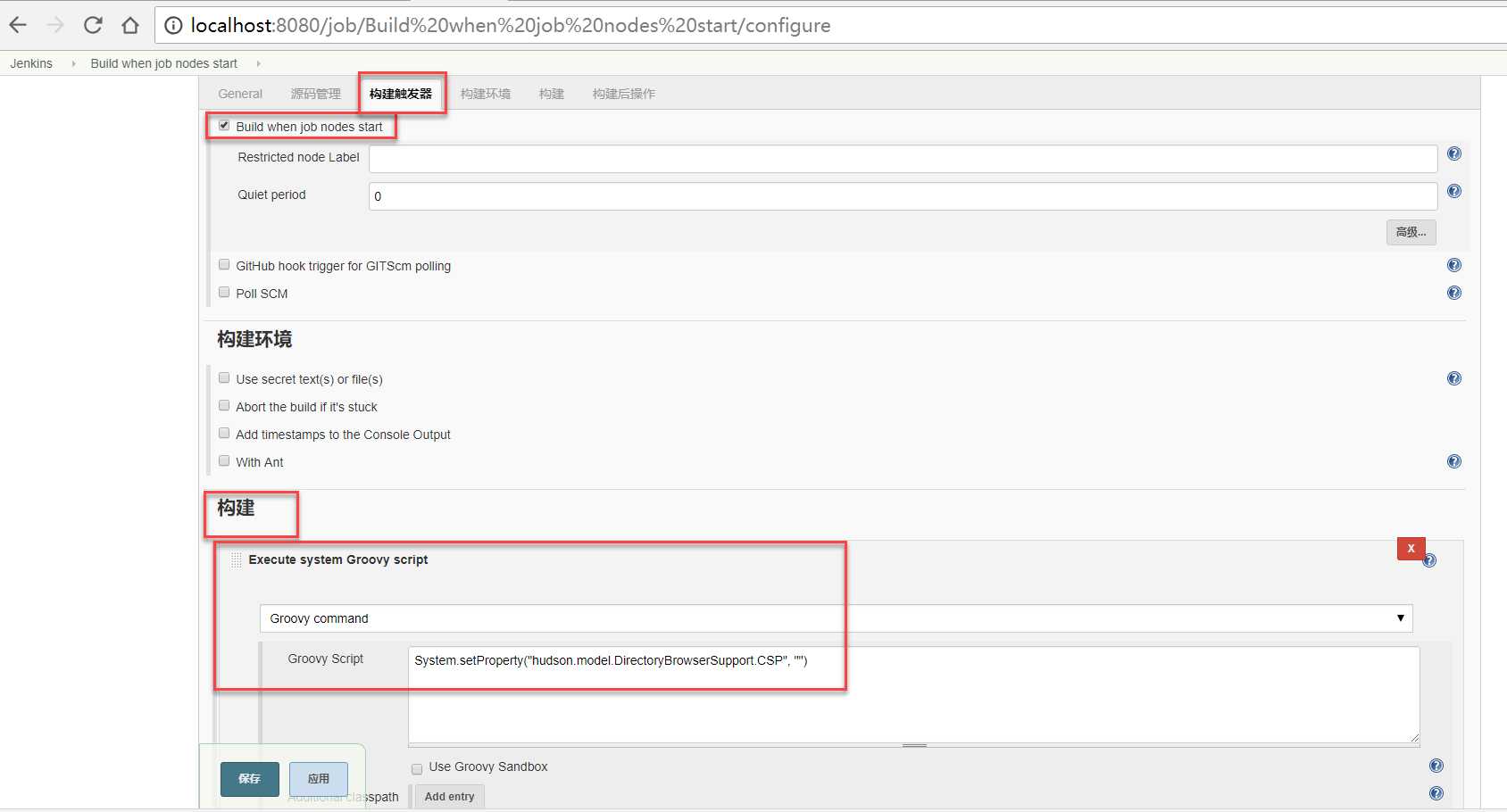Open help for Use secret text(s)
1507x812 pixels.
click(1454, 378)
